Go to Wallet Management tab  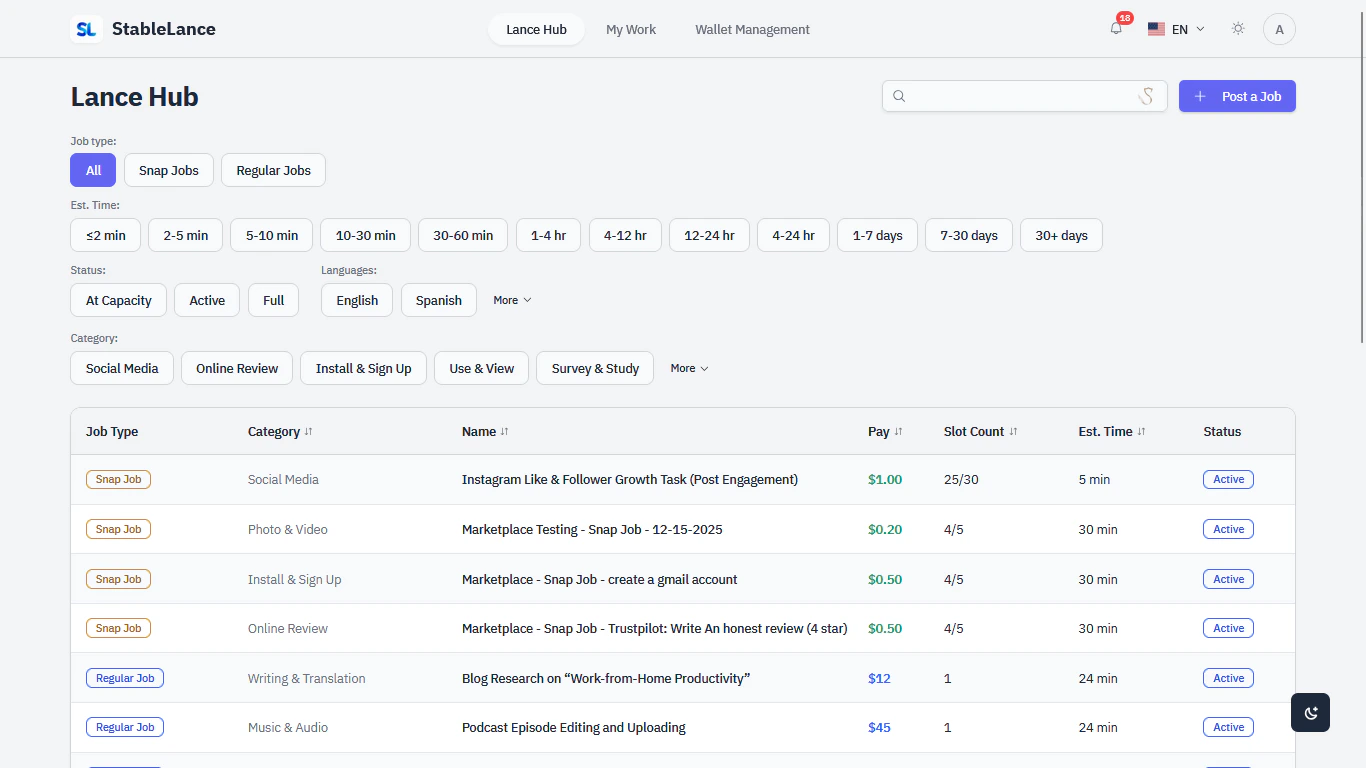pos(752,29)
